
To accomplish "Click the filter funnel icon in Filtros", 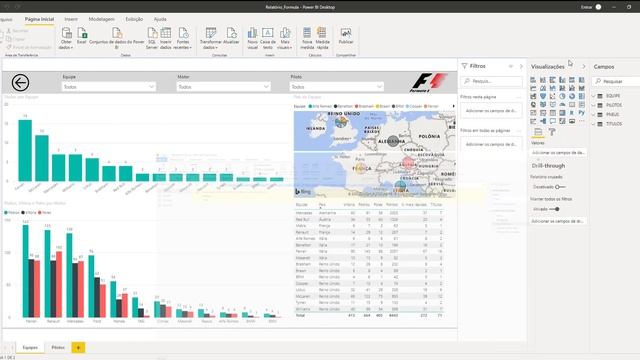I will (464, 66).
